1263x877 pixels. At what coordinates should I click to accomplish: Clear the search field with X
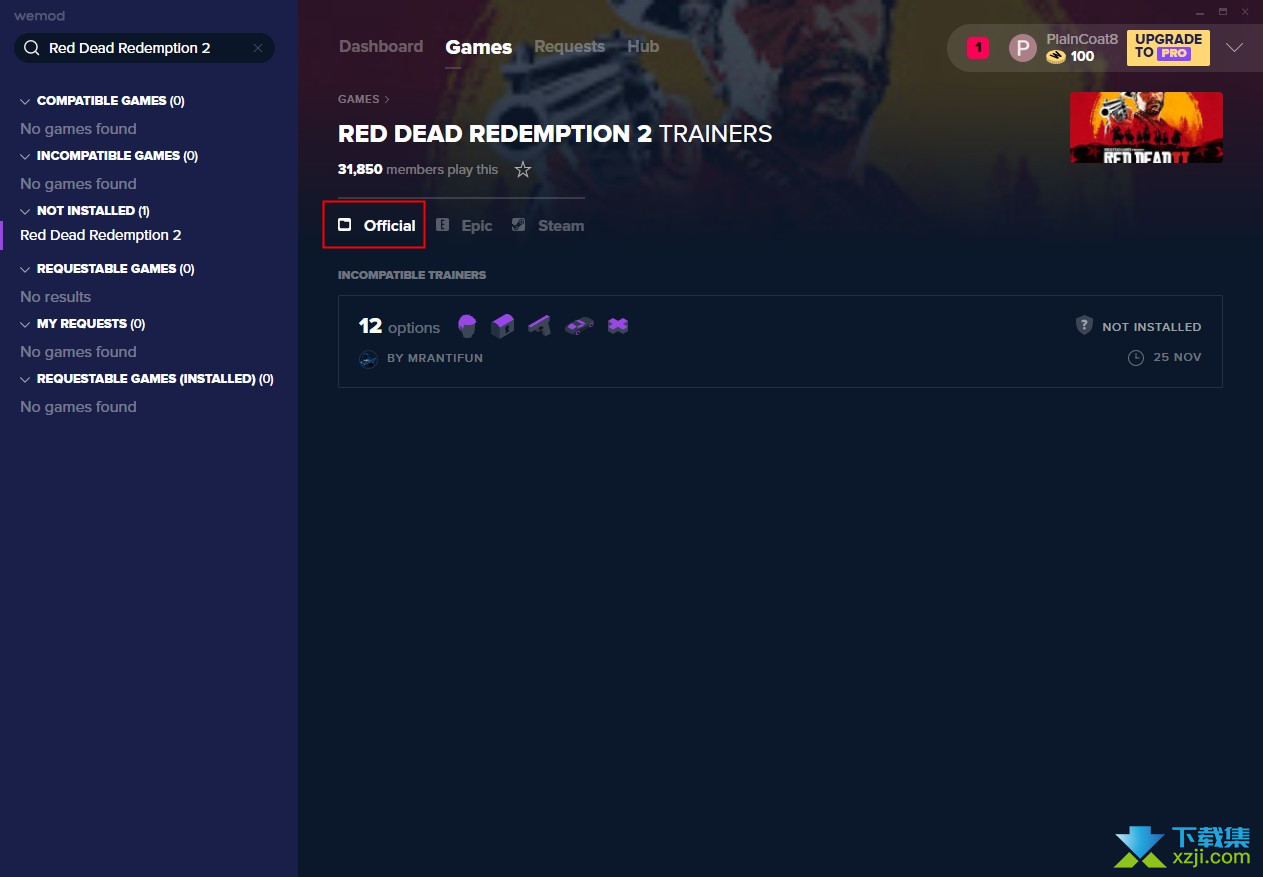tap(258, 48)
